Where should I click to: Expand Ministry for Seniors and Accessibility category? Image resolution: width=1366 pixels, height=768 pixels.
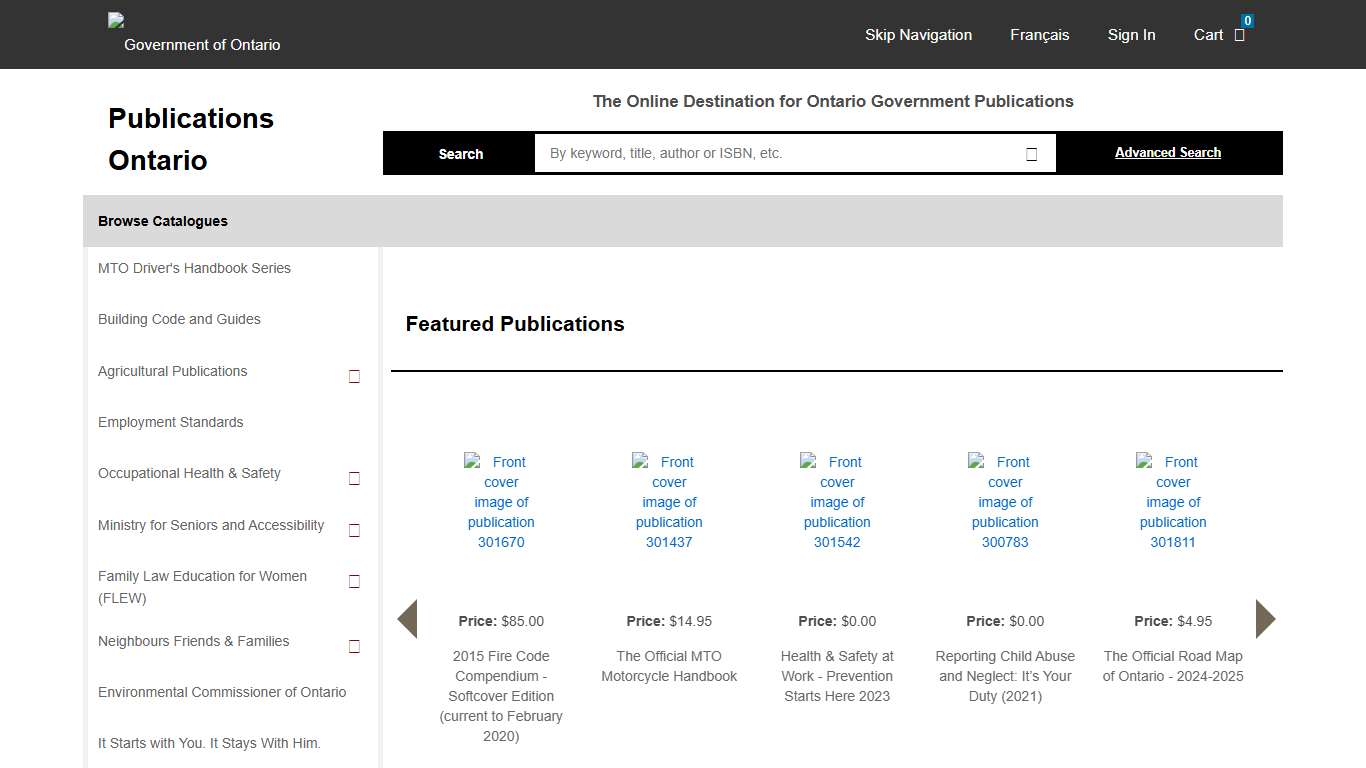(354, 530)
